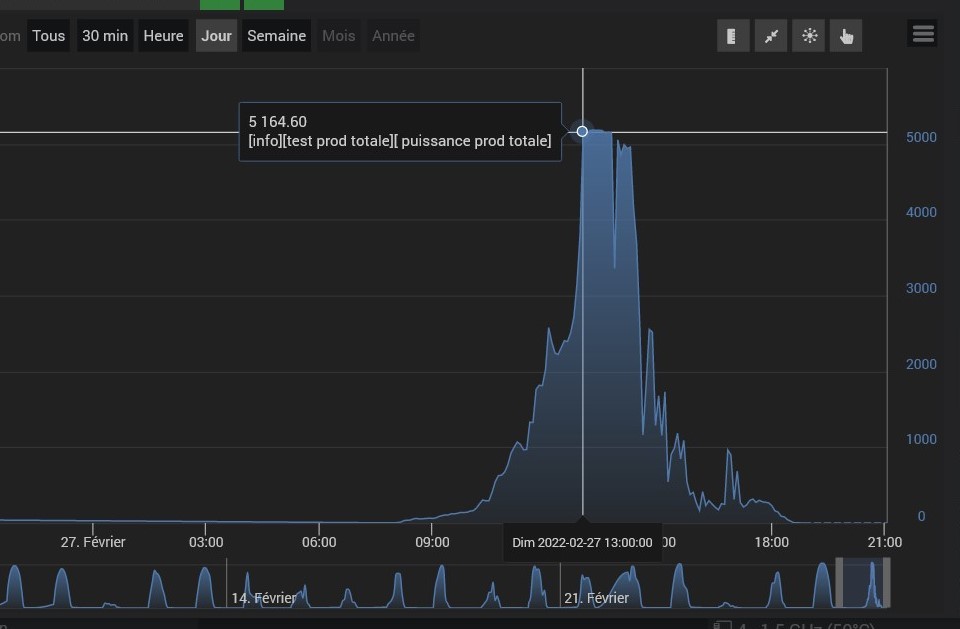Click navigator near '14. Février' label
960x629 pixels.
tap(264, 597)
